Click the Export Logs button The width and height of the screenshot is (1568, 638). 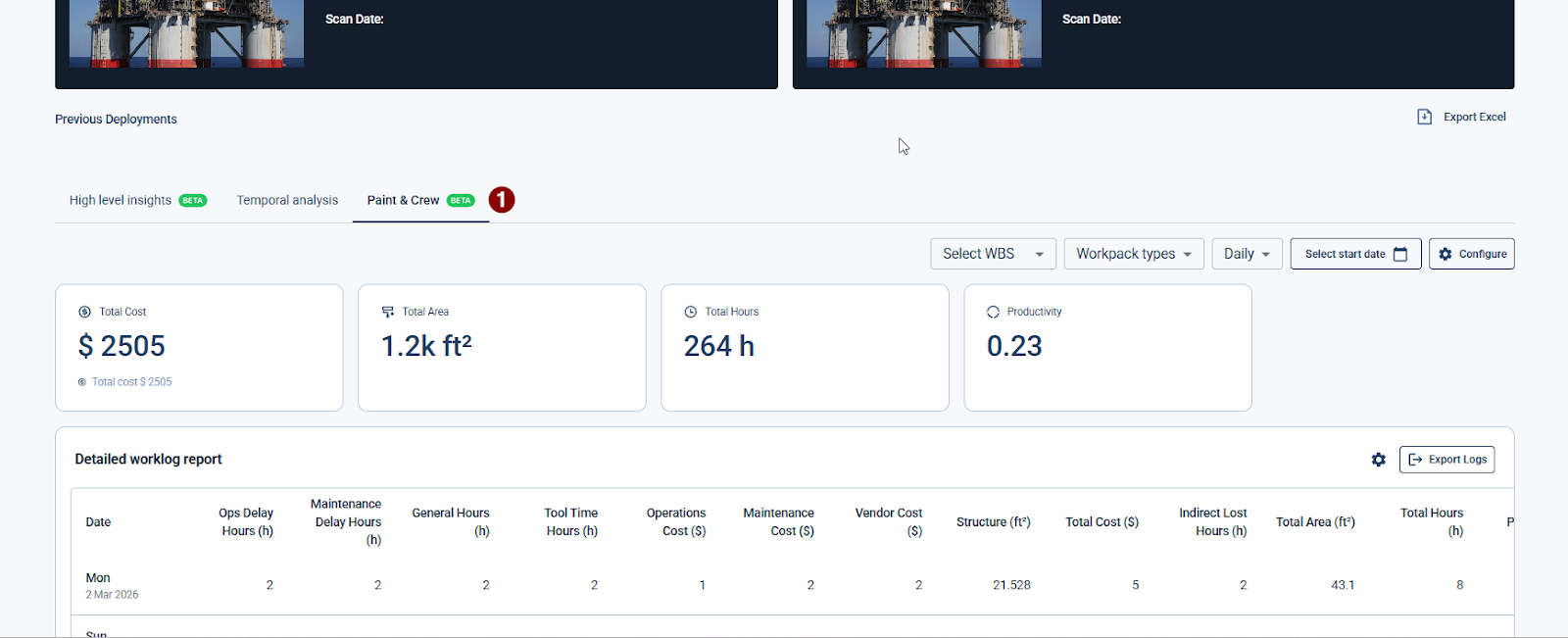pyautogui.click(x=1446, y=460)
